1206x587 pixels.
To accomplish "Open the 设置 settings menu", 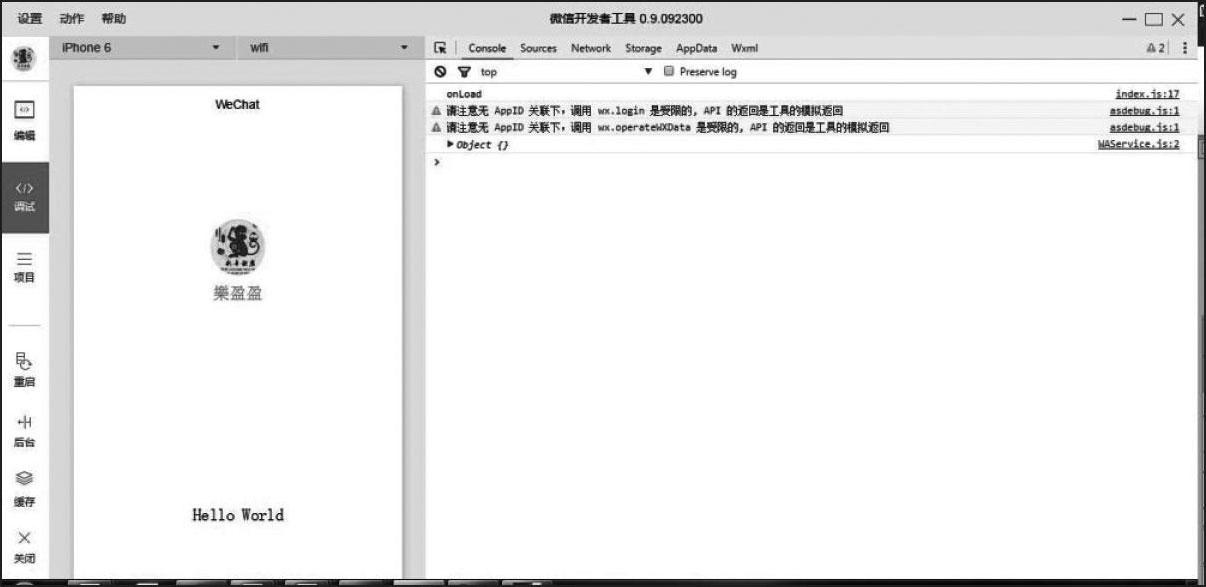I will 30,19.
